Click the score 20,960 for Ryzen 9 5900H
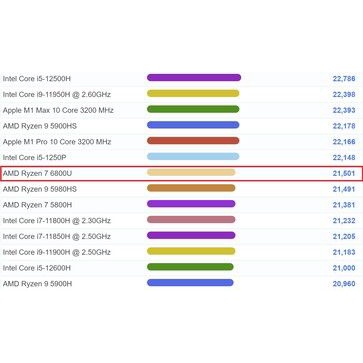Image resolution: width=363 pixels, height=363 pixels. click(x=344, y=284)
